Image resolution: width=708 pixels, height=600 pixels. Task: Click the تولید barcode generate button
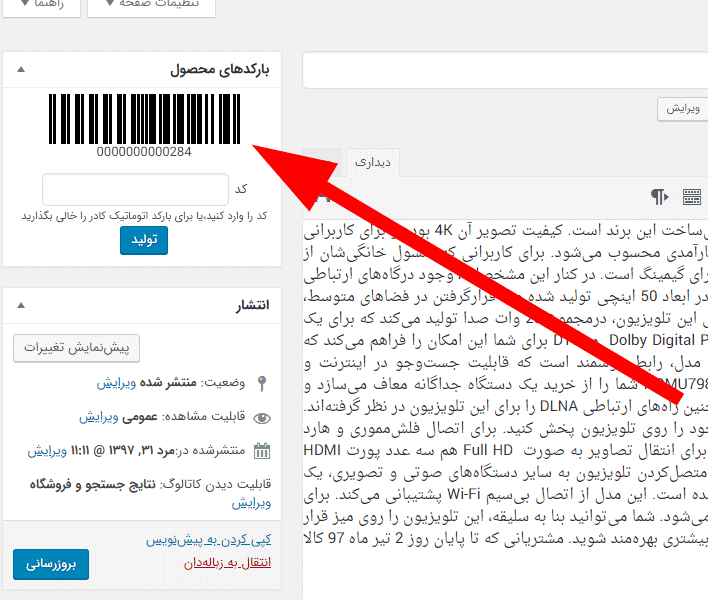(x=144, y=240)
